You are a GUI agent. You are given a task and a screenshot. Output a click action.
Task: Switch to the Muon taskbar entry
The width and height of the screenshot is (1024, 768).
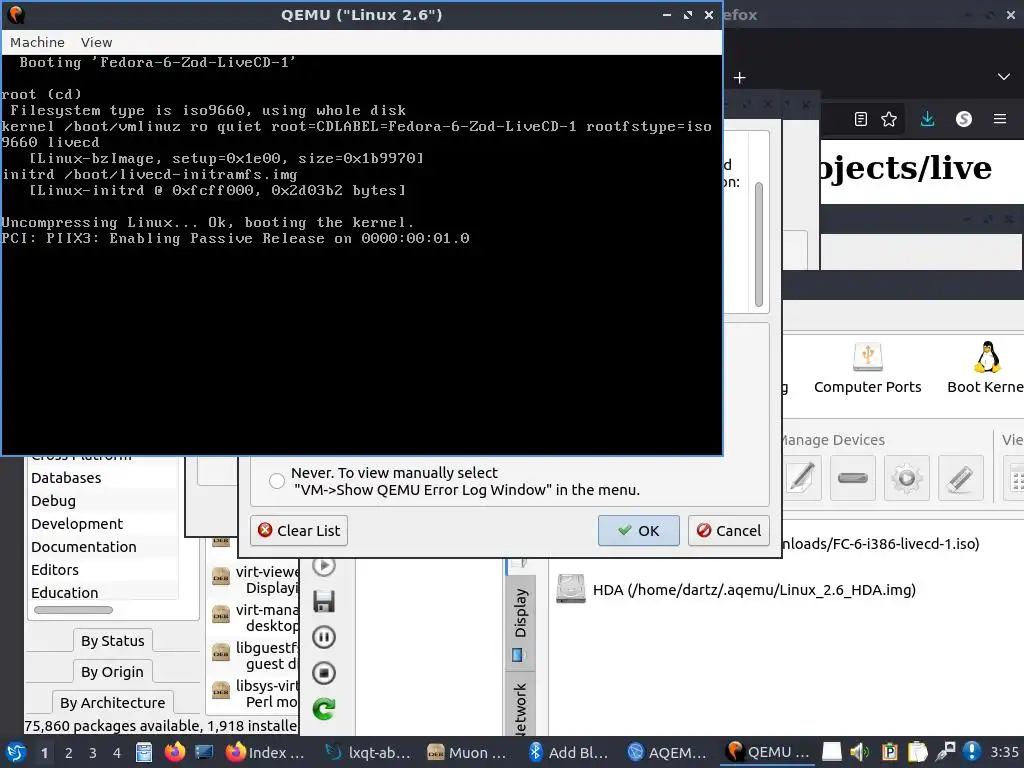click(467, 753)
